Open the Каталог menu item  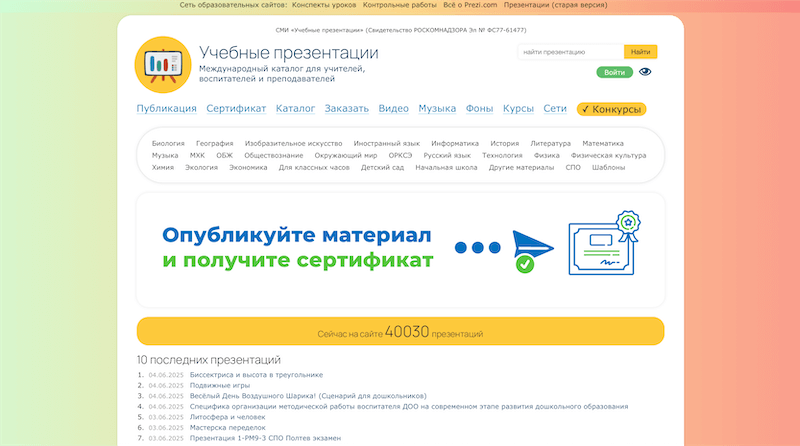(295, 108)
